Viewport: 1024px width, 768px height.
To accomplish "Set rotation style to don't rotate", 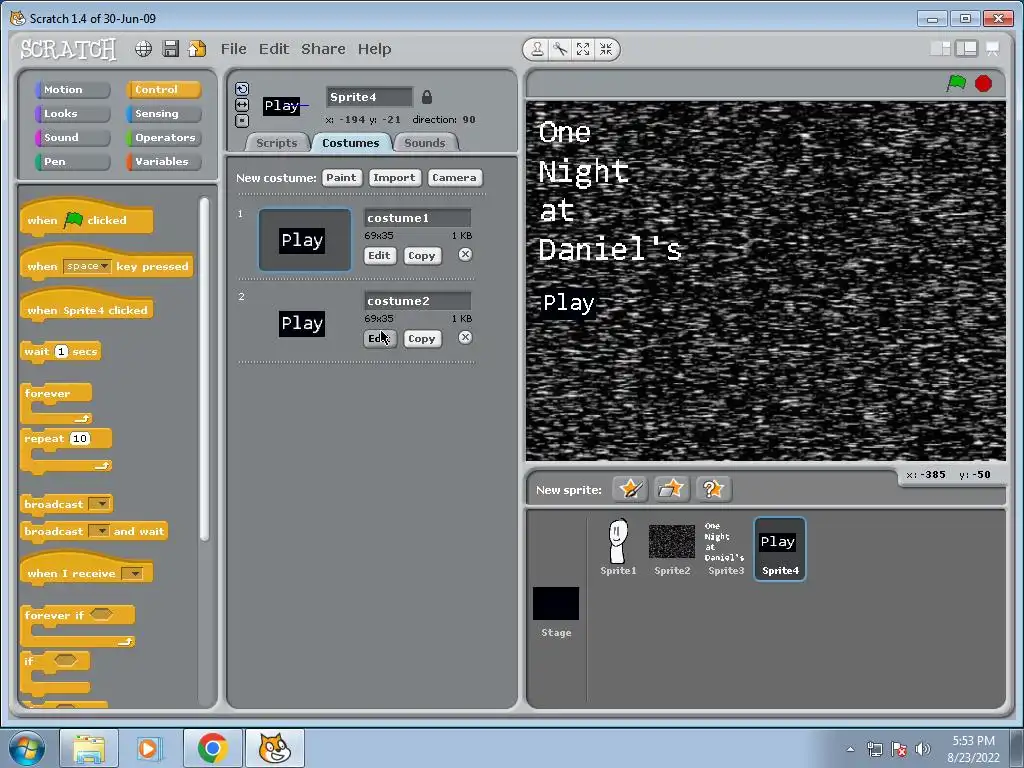I will pyautogui.click(x=242, y=120).
